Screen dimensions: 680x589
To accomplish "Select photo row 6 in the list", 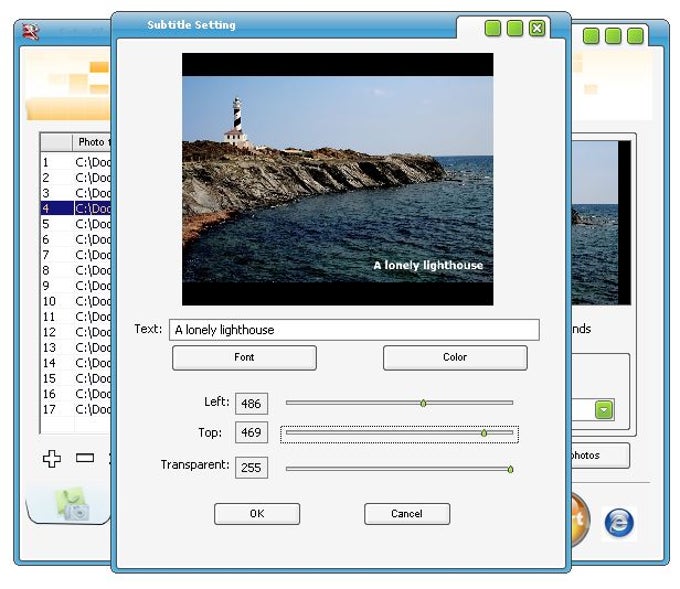I will pos(76,239).
